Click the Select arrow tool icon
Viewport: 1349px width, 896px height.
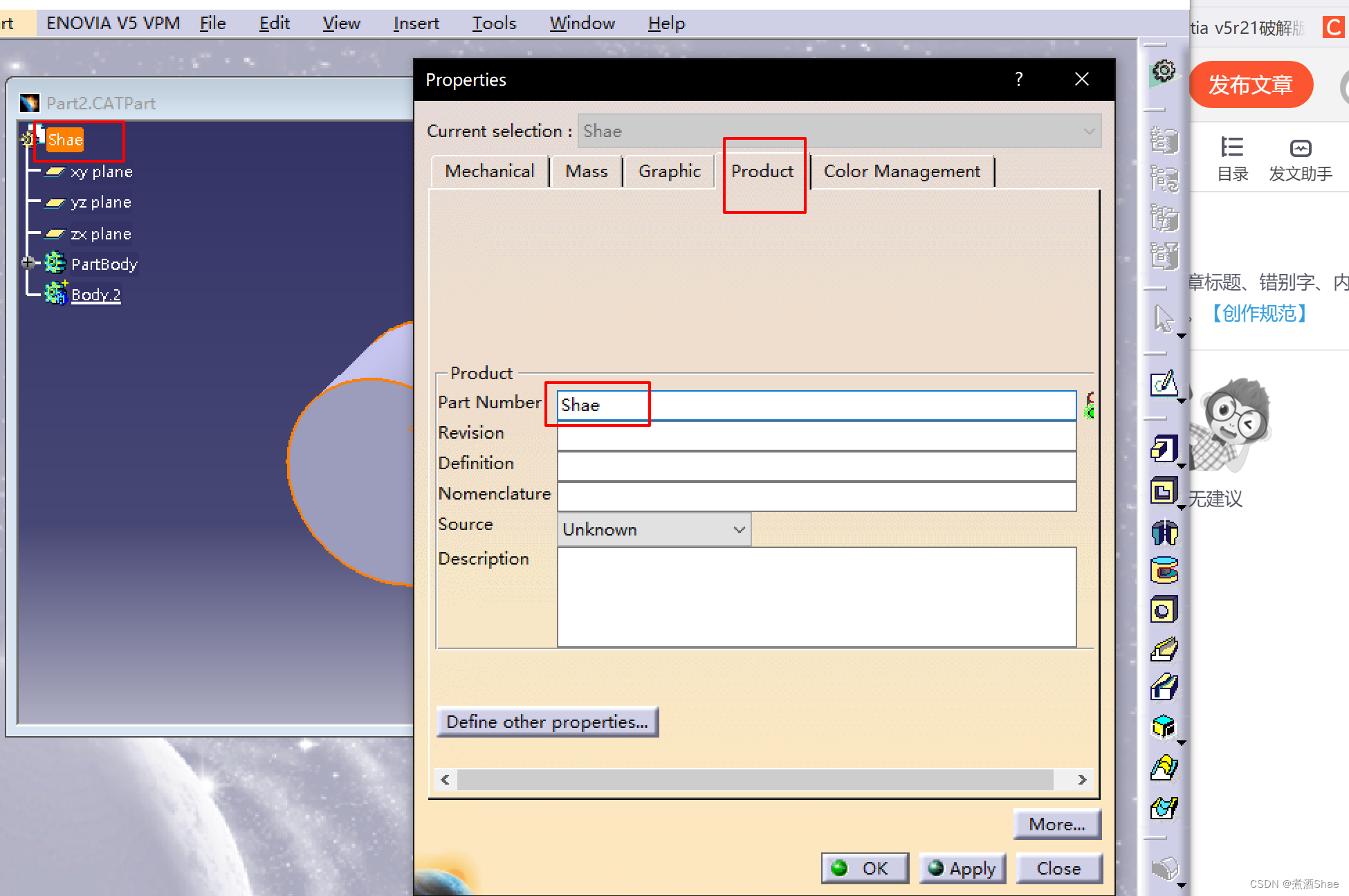(1164, 319)
